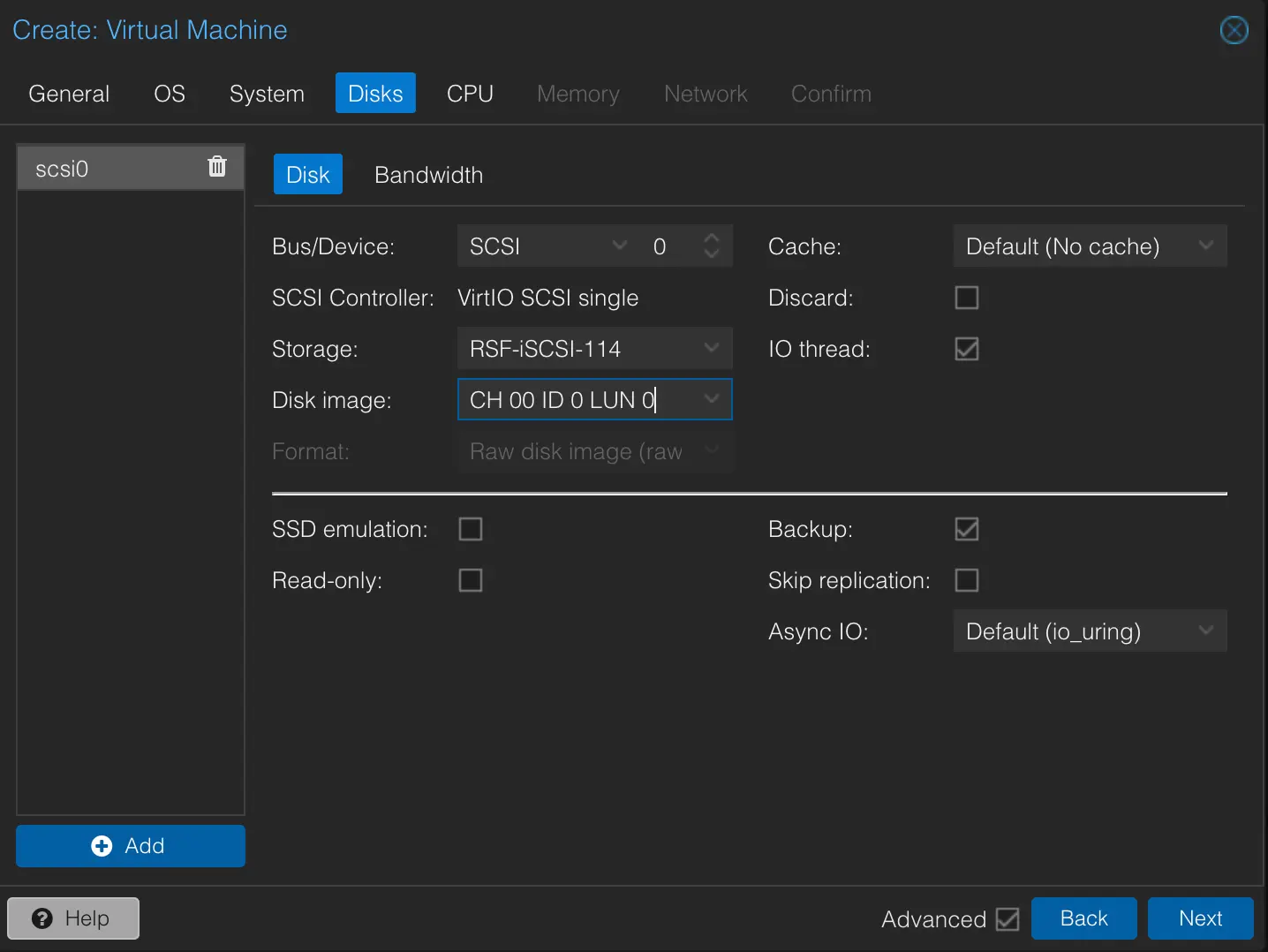Screen dimensions: 1268x952
Task: Open the Async IO dropdown
Action: [x=1206, y=631]
